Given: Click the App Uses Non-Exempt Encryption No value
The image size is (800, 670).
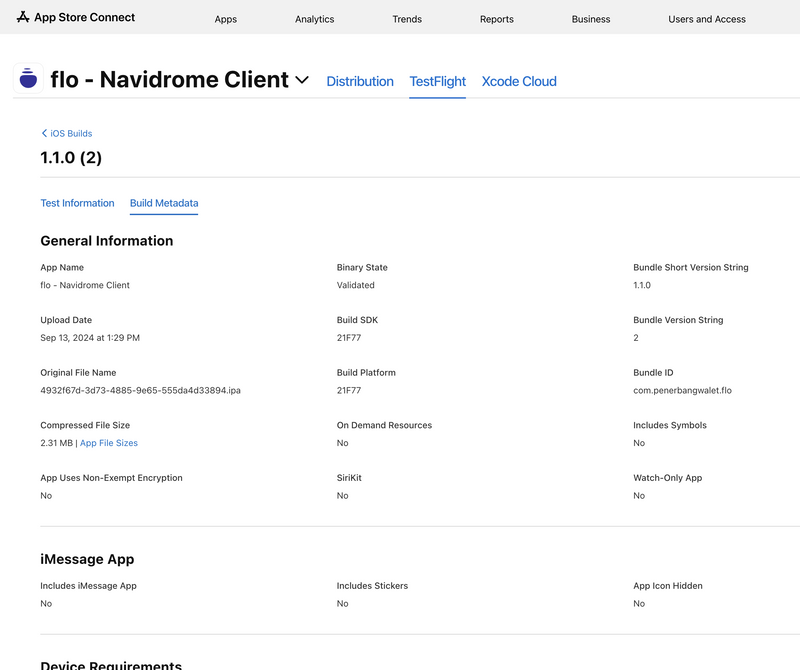Looking at the screenshot, I should click(46, 495).
